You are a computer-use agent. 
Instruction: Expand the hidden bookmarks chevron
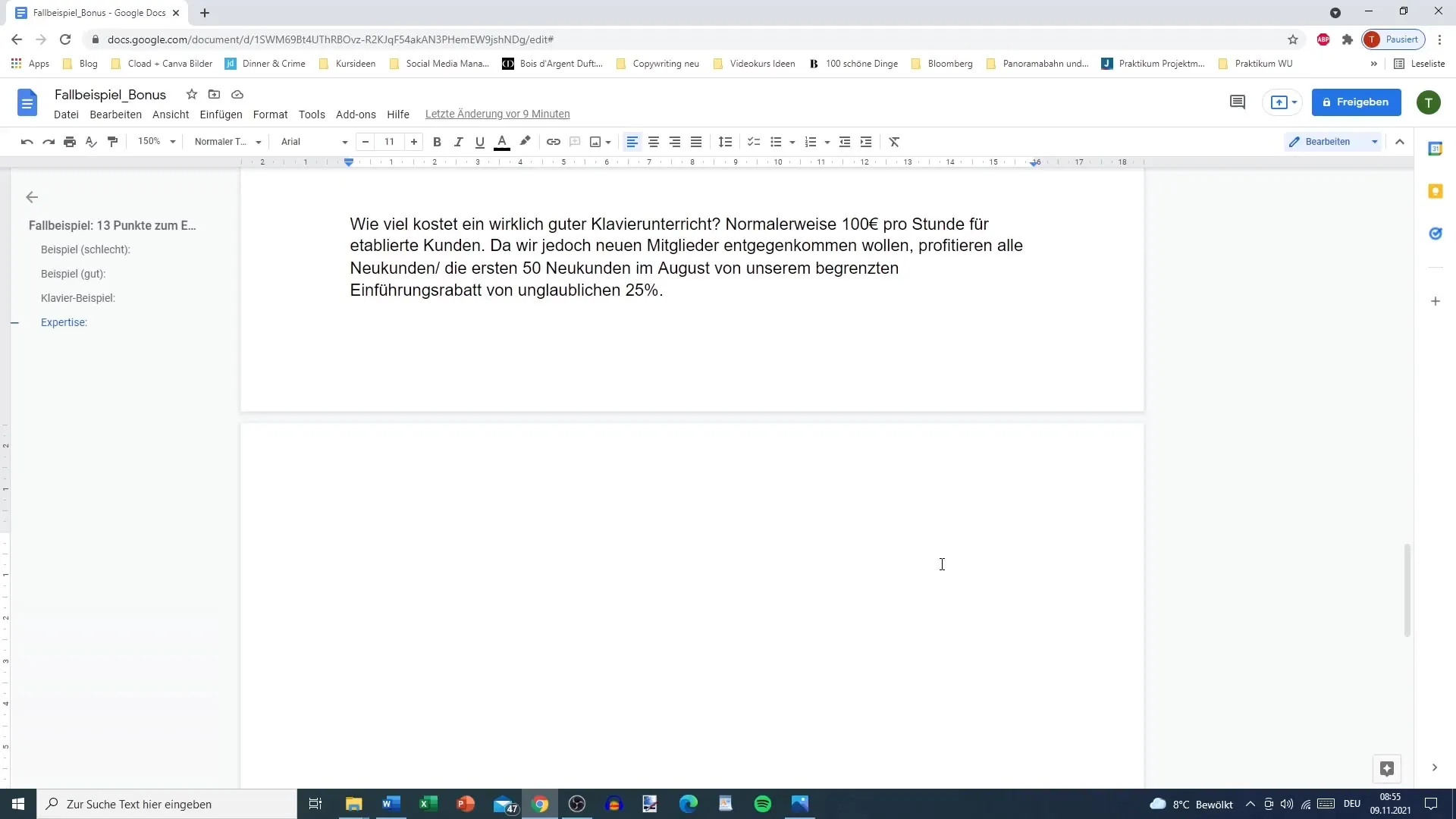[x=1374, y=64]
